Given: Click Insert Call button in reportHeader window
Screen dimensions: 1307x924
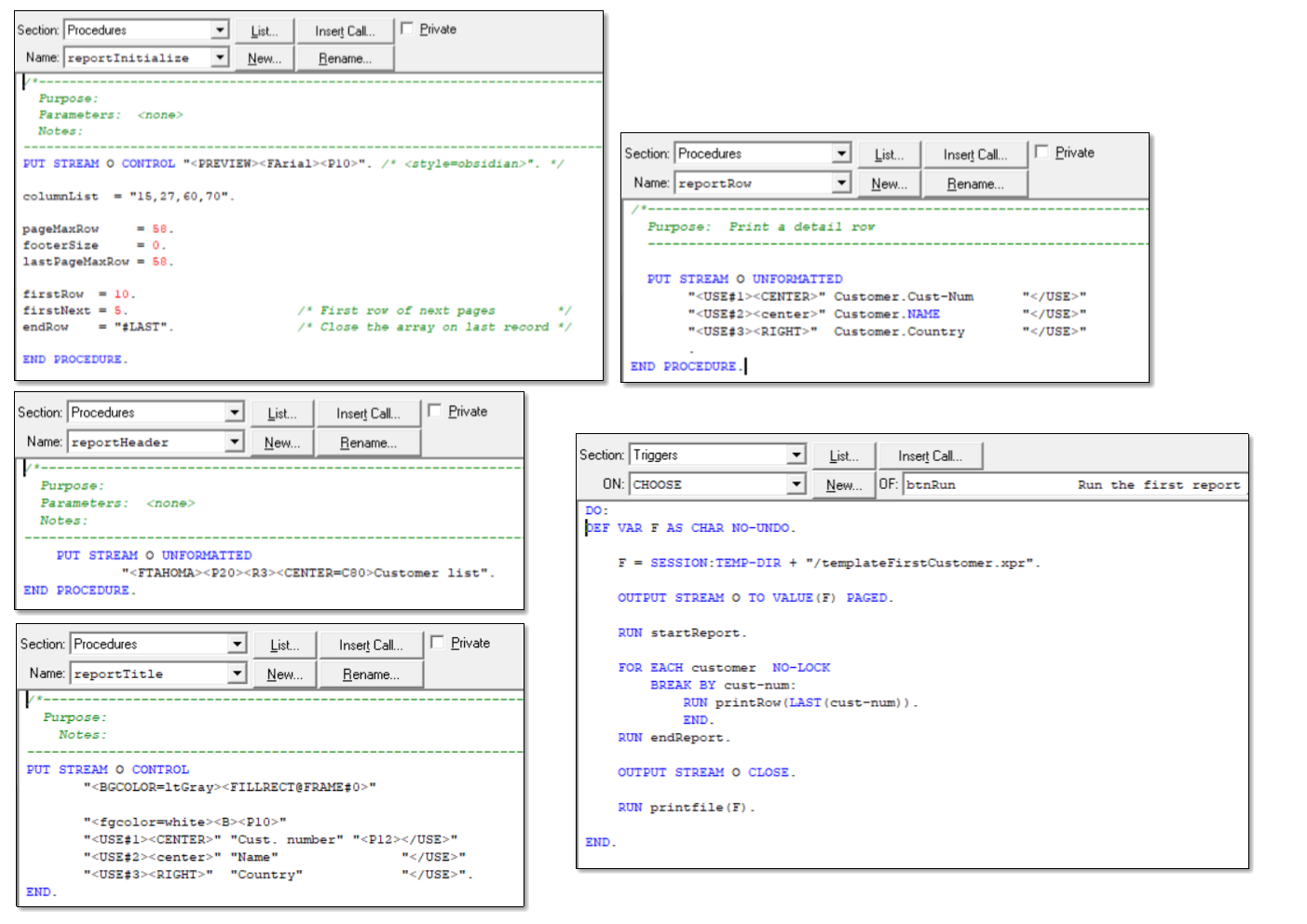Looking at the screenshot, I should [x=368, y=414].
